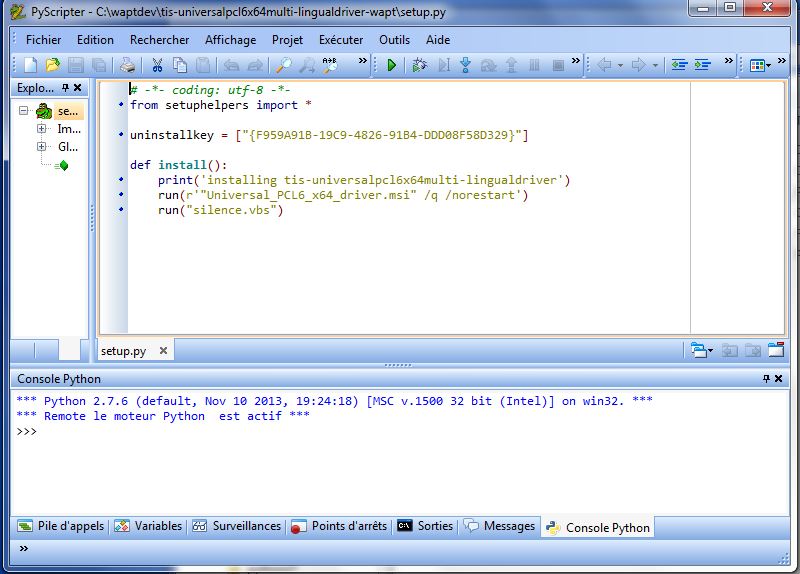Select the green function node in explorer tree
Viewport: 800px width, 574px height.
coord(64,165)
